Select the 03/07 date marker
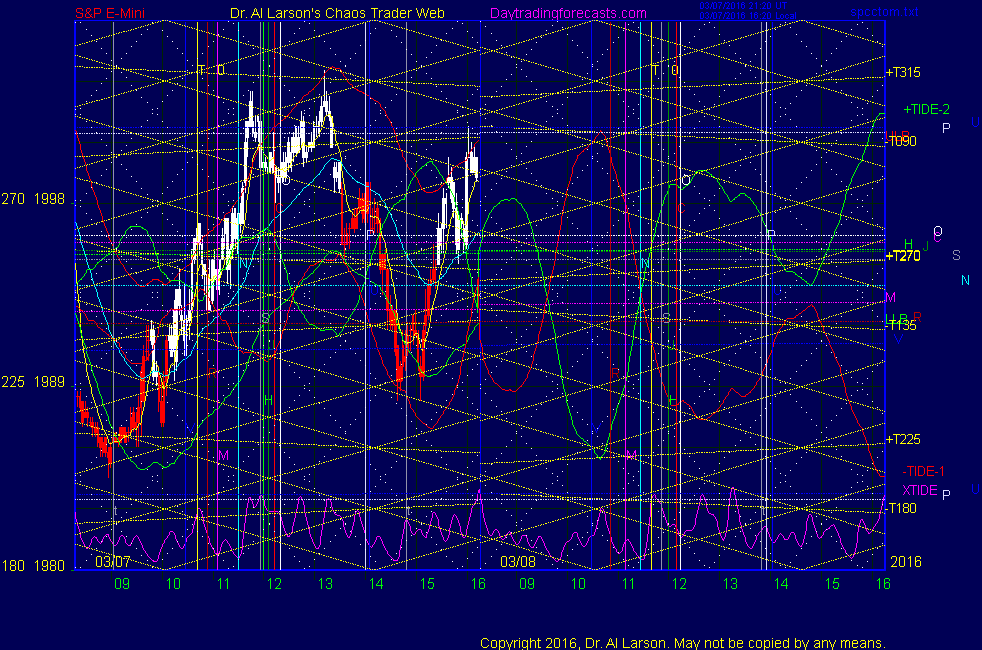Screen dimensions: 982x650 click(x=113, y=561)
